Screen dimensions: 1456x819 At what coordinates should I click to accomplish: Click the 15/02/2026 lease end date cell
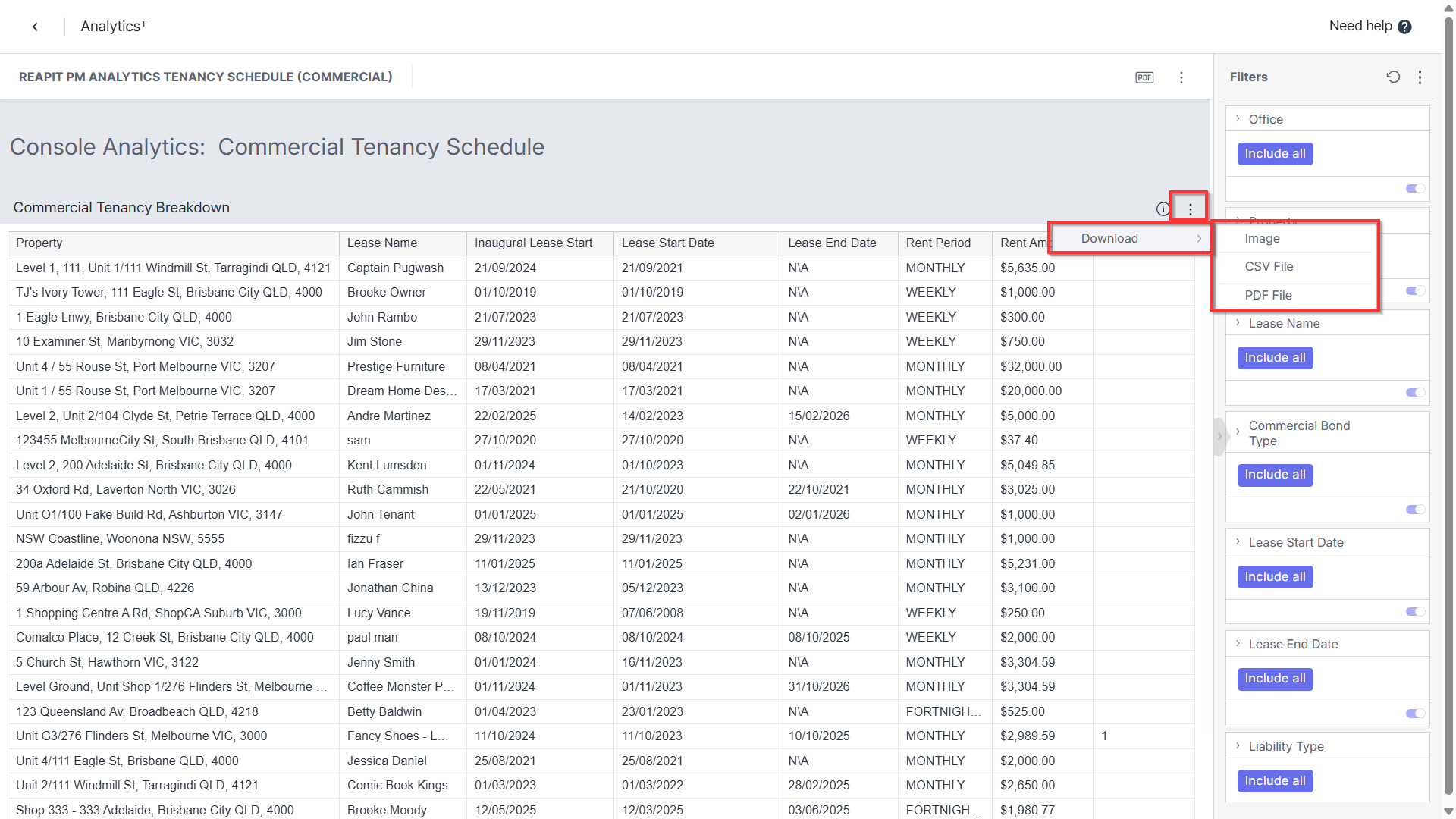pos(838,416)
